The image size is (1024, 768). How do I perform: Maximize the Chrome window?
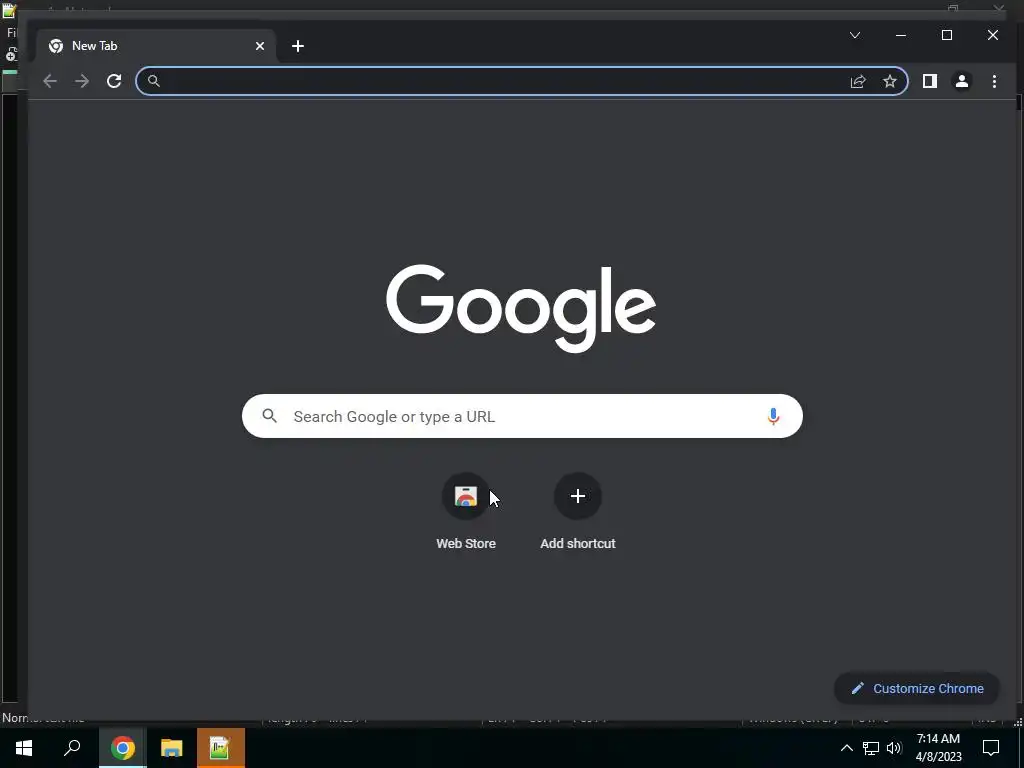click(947, 35)
